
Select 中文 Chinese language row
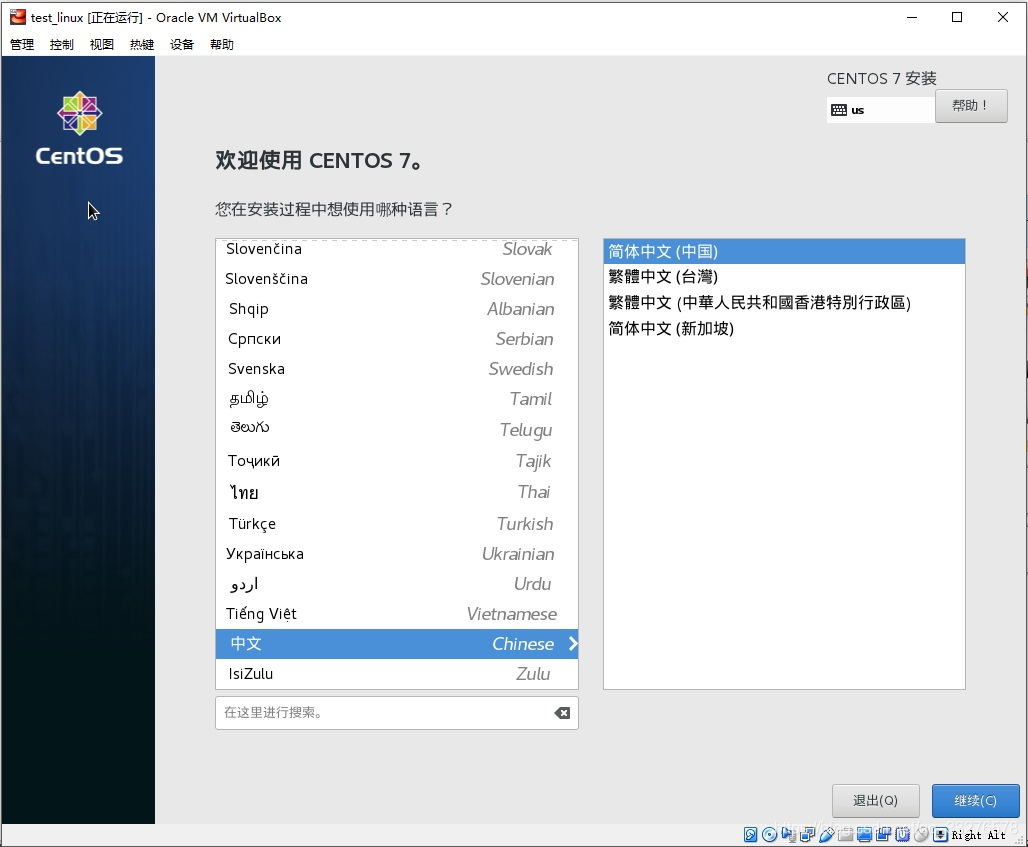click(397, 644)
